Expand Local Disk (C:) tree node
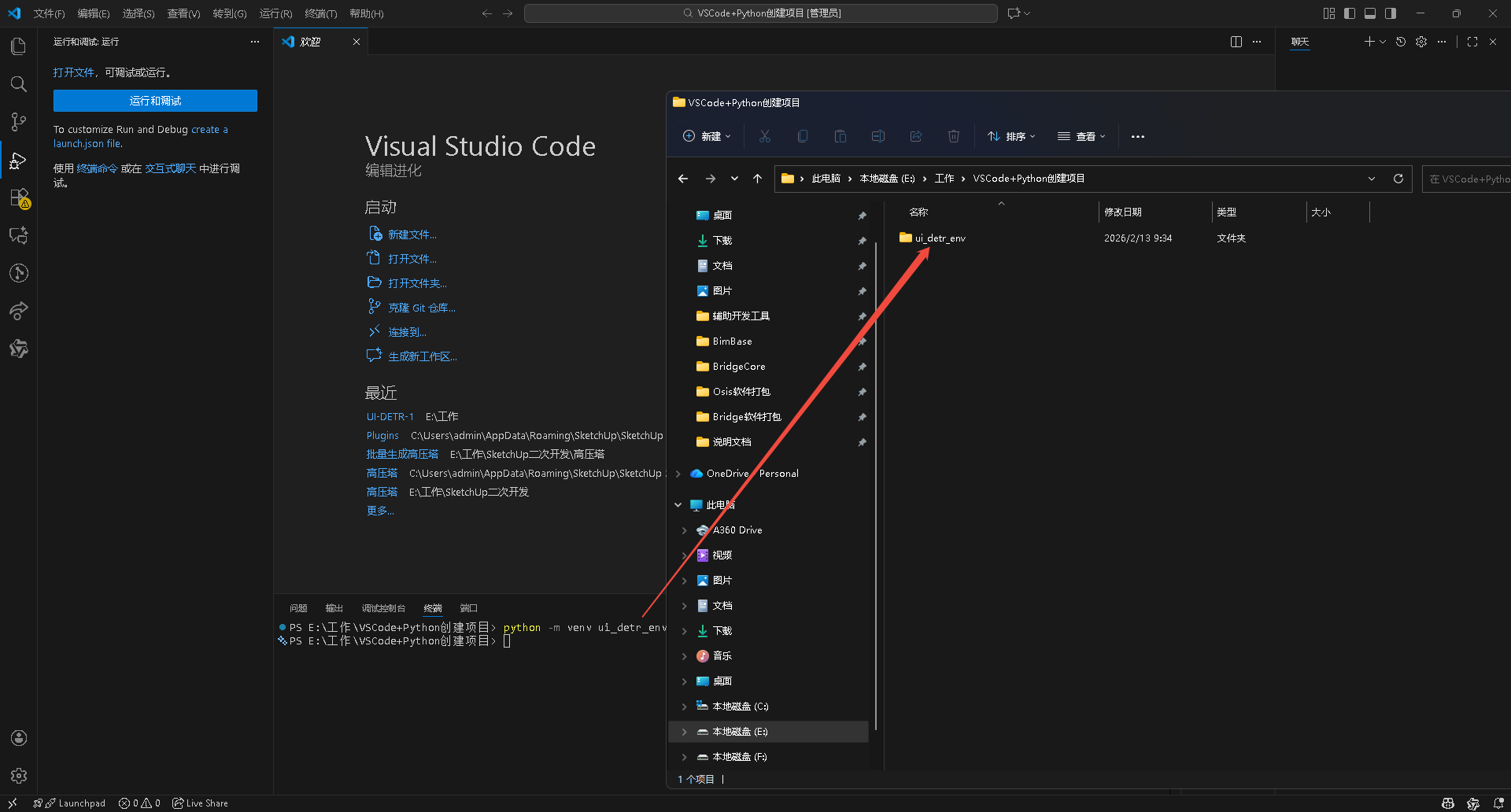Viewport: 1511px width, 812px height. pos(684,707)
